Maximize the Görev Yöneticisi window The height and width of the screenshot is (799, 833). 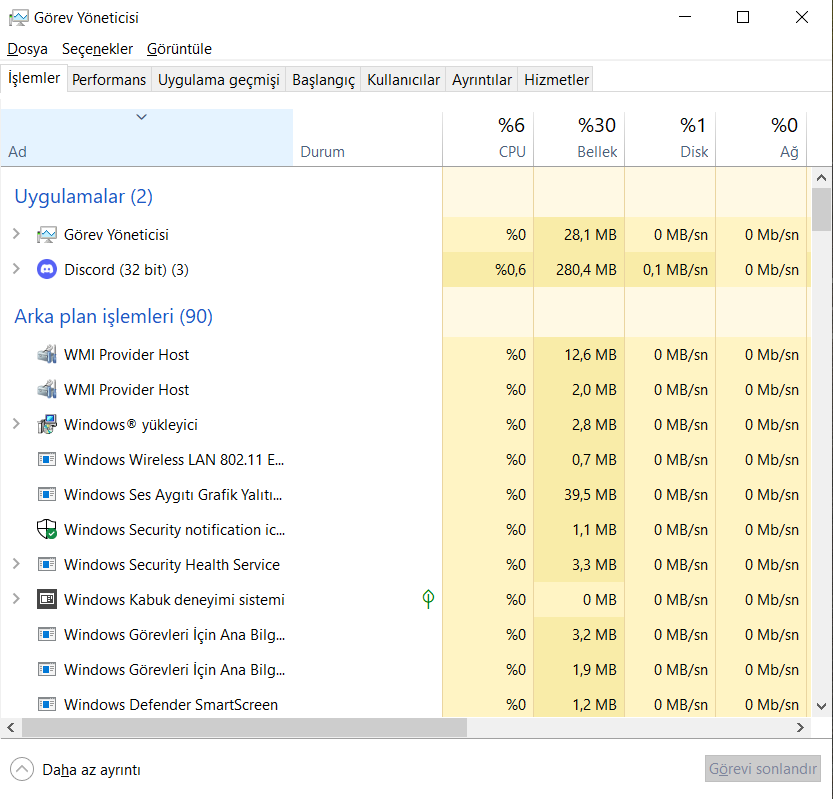[x=743, y=17]
